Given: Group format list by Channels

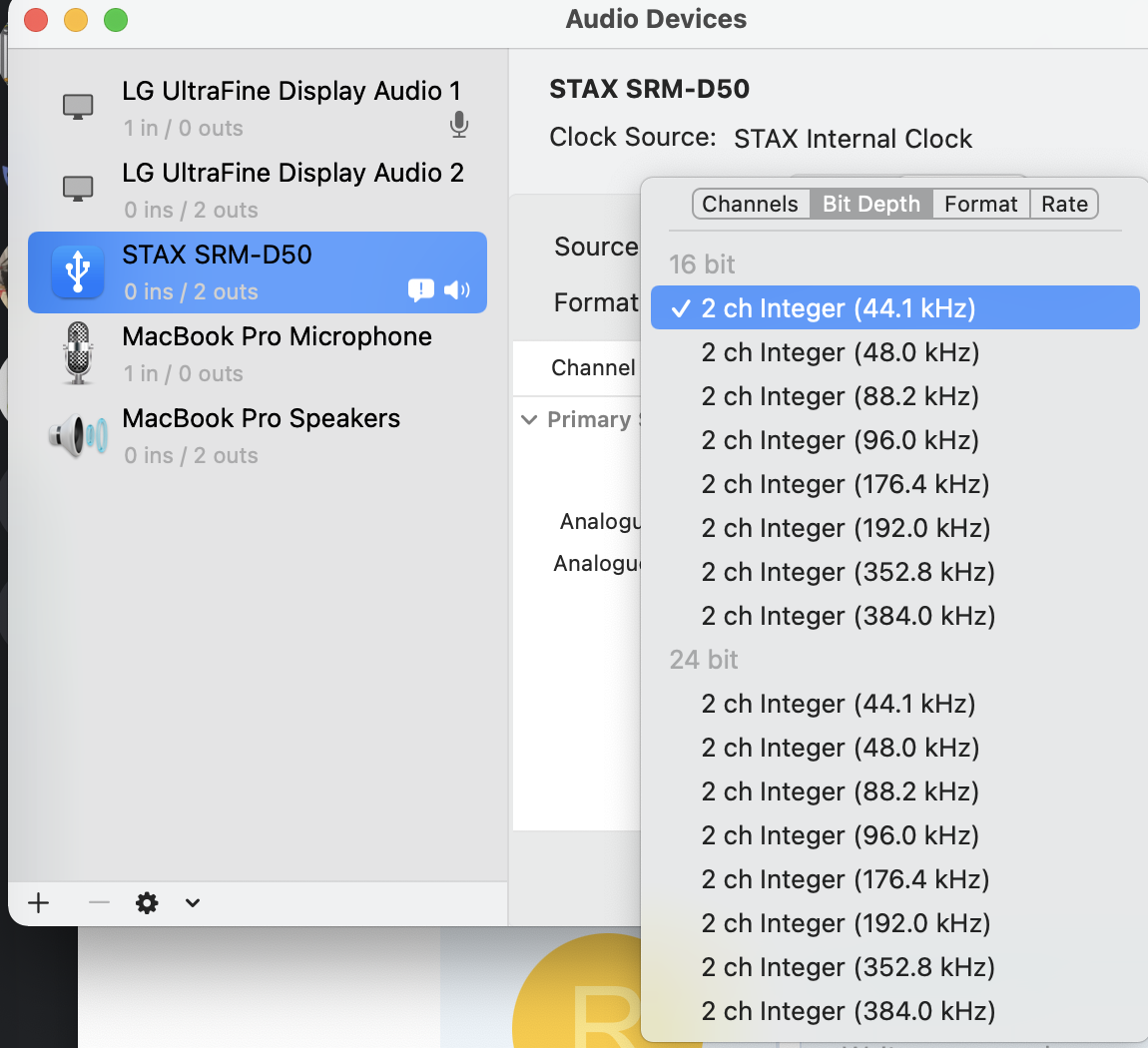Looking at the screenshot, I should [x=751, y=205].
